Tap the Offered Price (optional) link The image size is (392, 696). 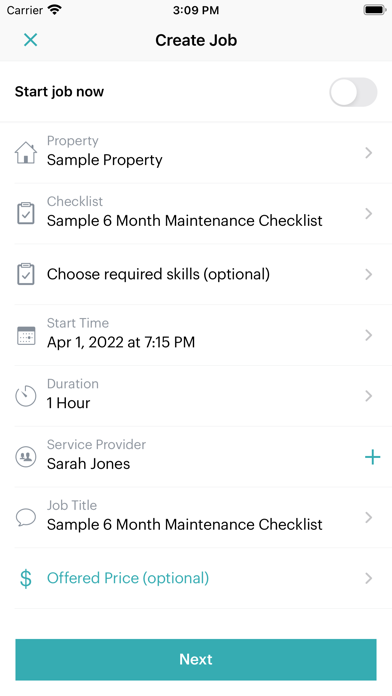click(x=128, y=578)
